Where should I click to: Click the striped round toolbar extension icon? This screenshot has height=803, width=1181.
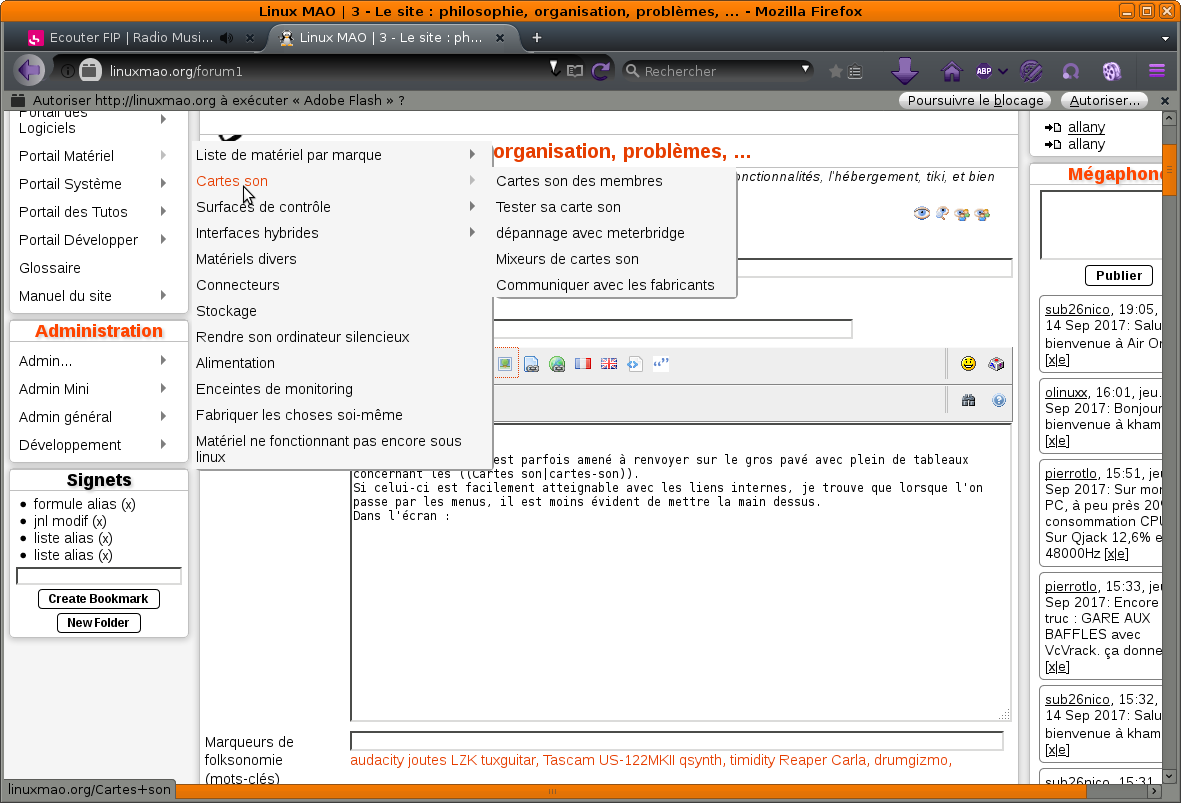click(1031, 72)
